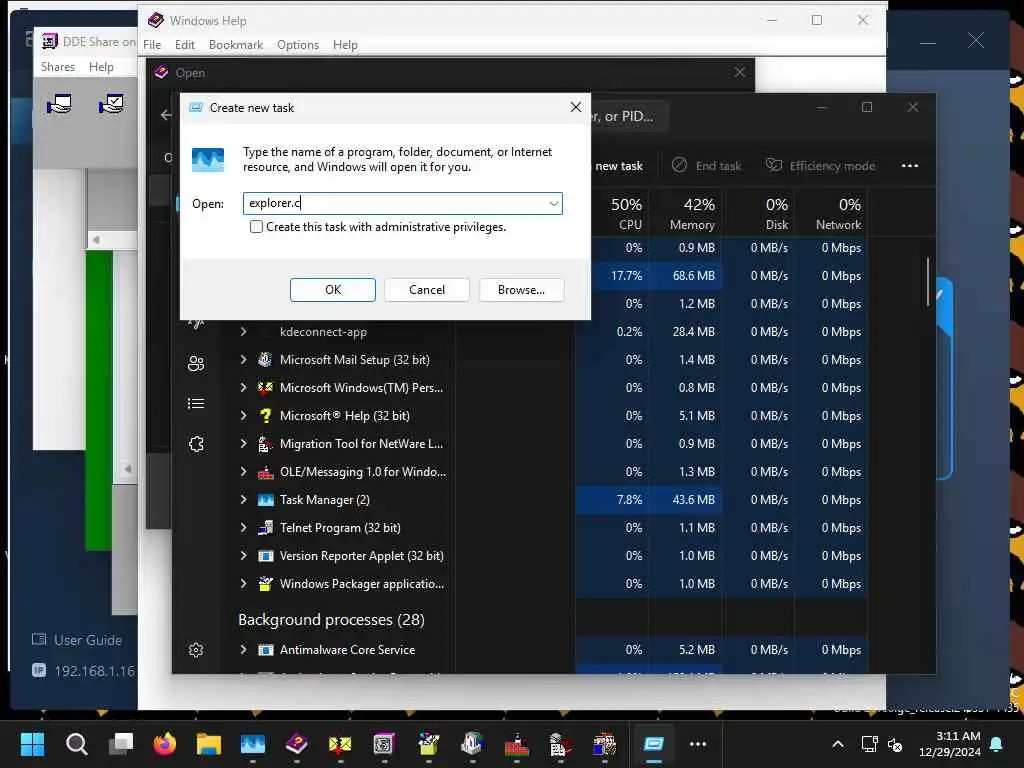
Task: Click the Microsoft Help question mark process icon
Action: pos(265,416)
